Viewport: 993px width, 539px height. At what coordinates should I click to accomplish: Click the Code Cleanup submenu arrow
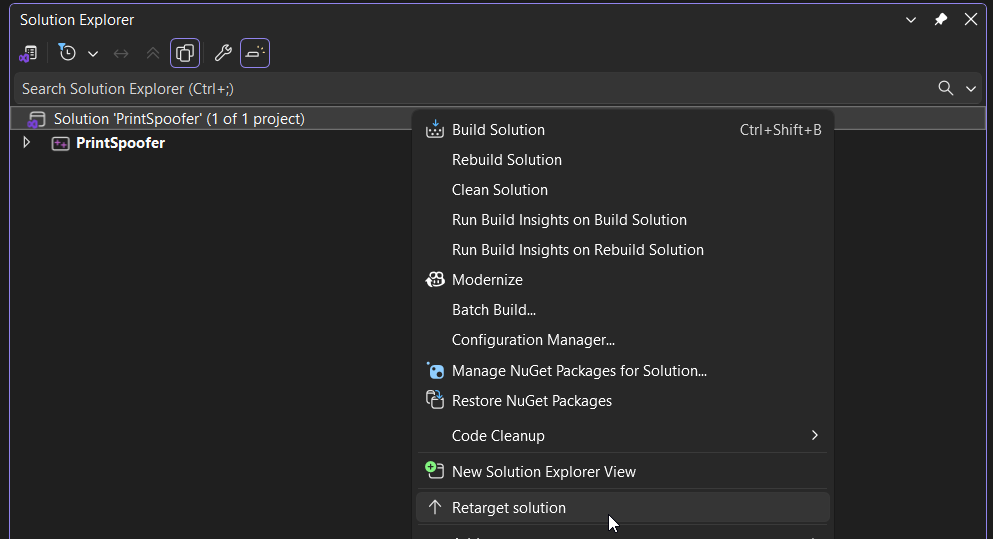pyautogui.click(x=814, y=435)
